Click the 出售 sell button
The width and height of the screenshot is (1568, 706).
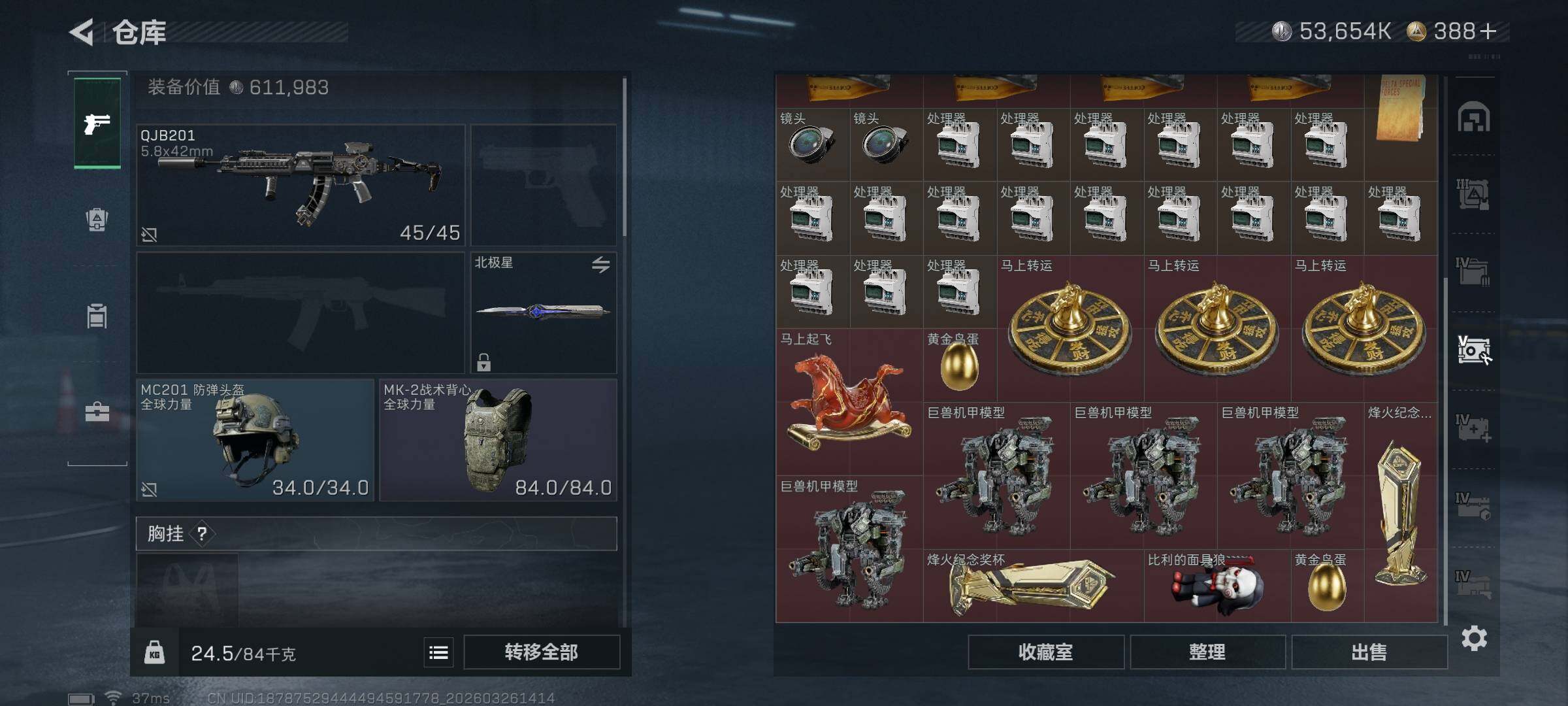[1369, 652]
